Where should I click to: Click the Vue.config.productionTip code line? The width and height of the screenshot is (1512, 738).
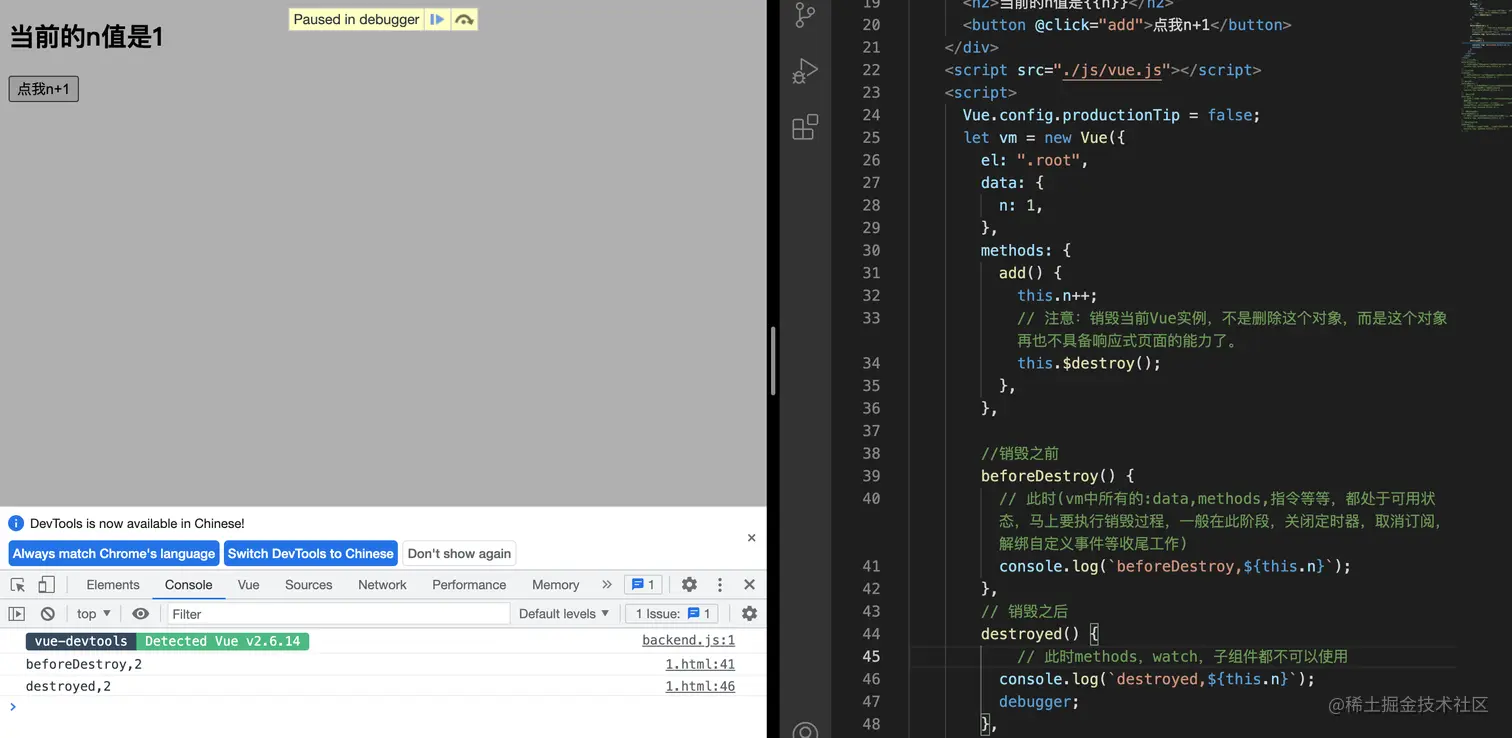(x=1111, y=115)
